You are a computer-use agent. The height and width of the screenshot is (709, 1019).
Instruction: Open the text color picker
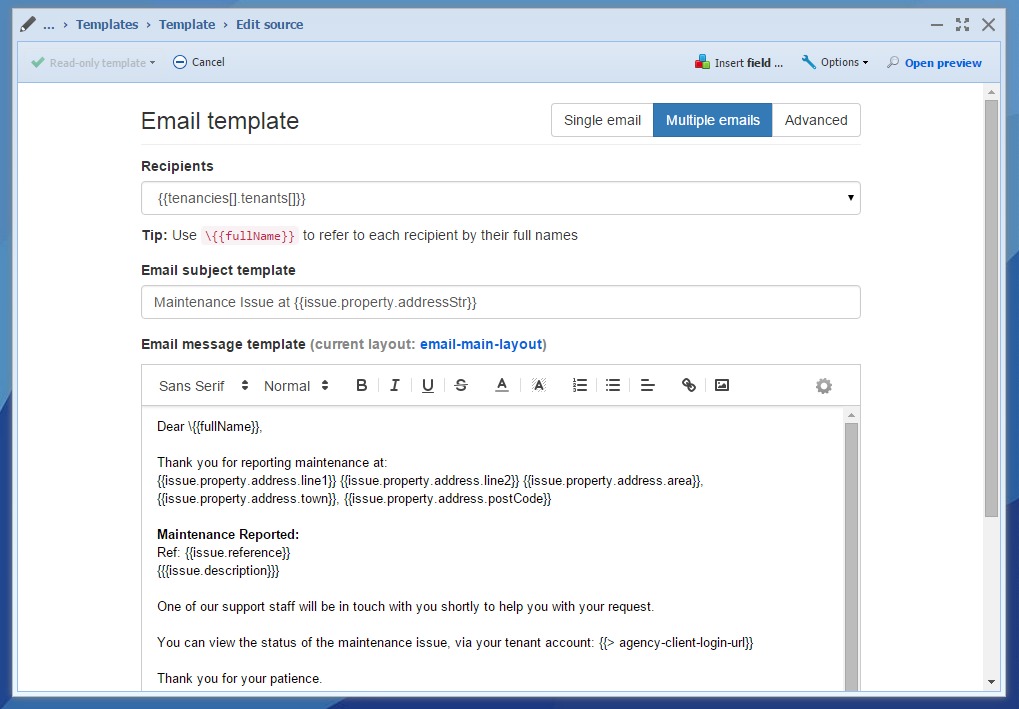point(502,386)
